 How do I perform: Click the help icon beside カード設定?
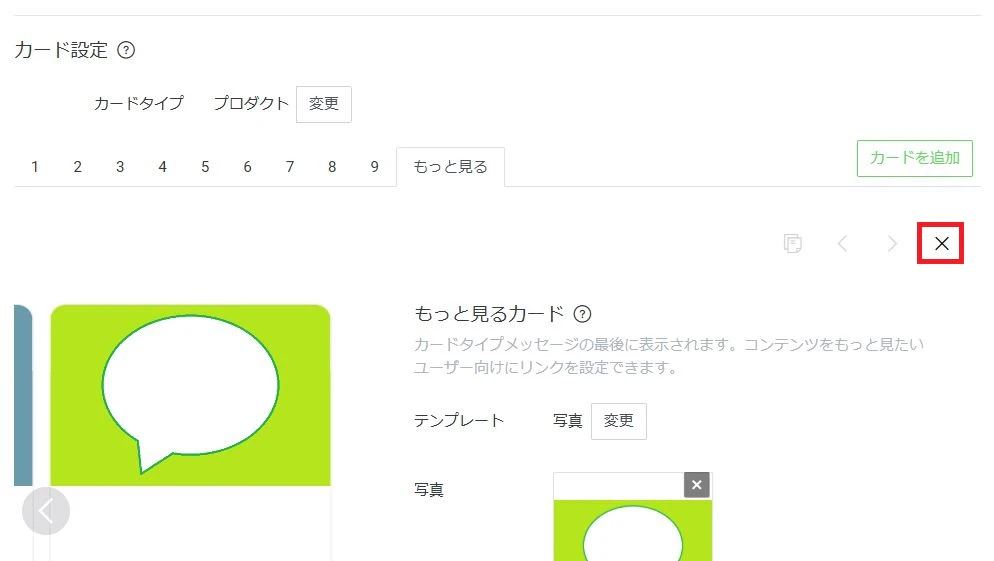(x=126, y=50)
